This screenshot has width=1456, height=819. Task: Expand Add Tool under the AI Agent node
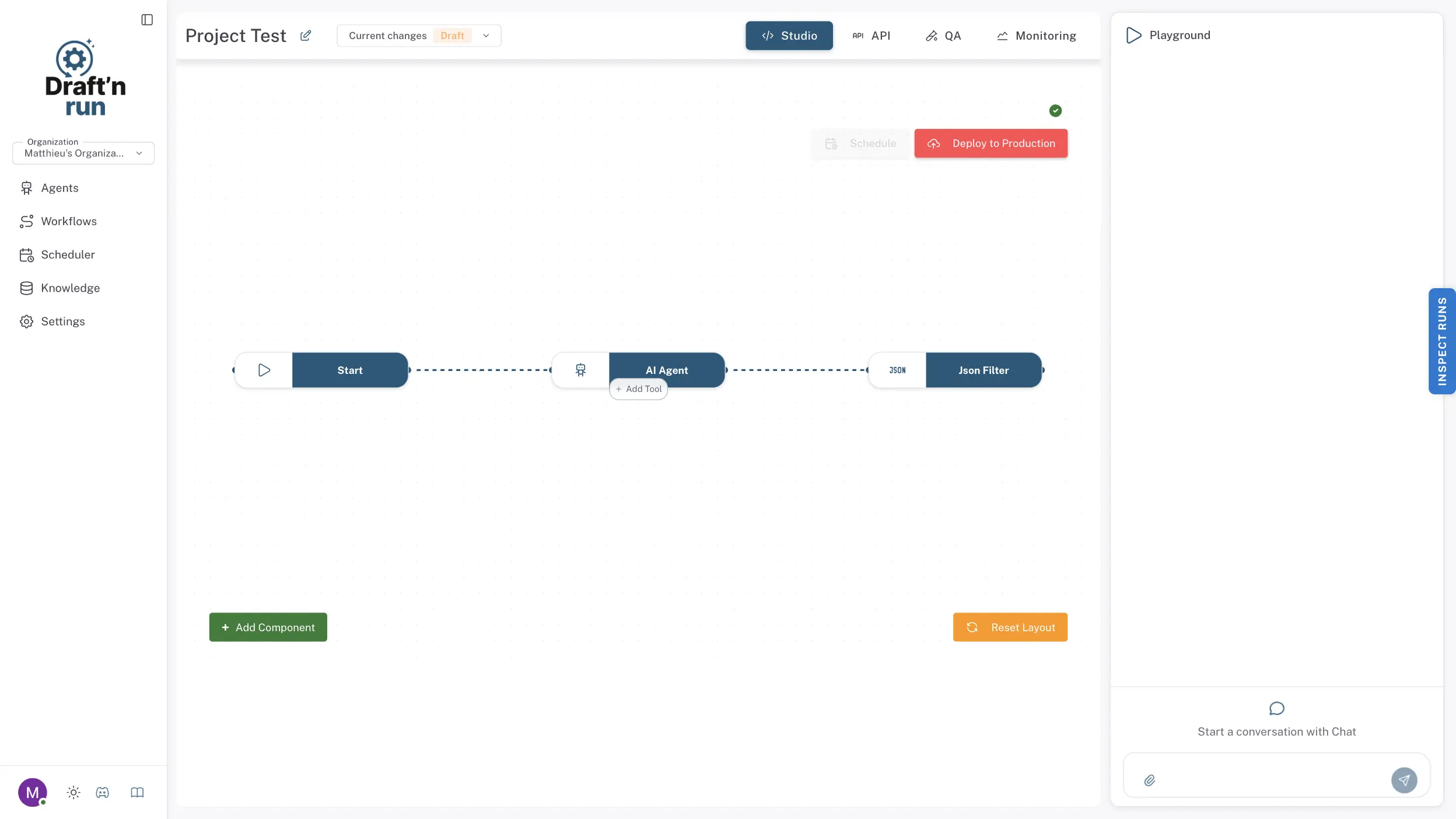pyautogui.click(x=638, y=388)
